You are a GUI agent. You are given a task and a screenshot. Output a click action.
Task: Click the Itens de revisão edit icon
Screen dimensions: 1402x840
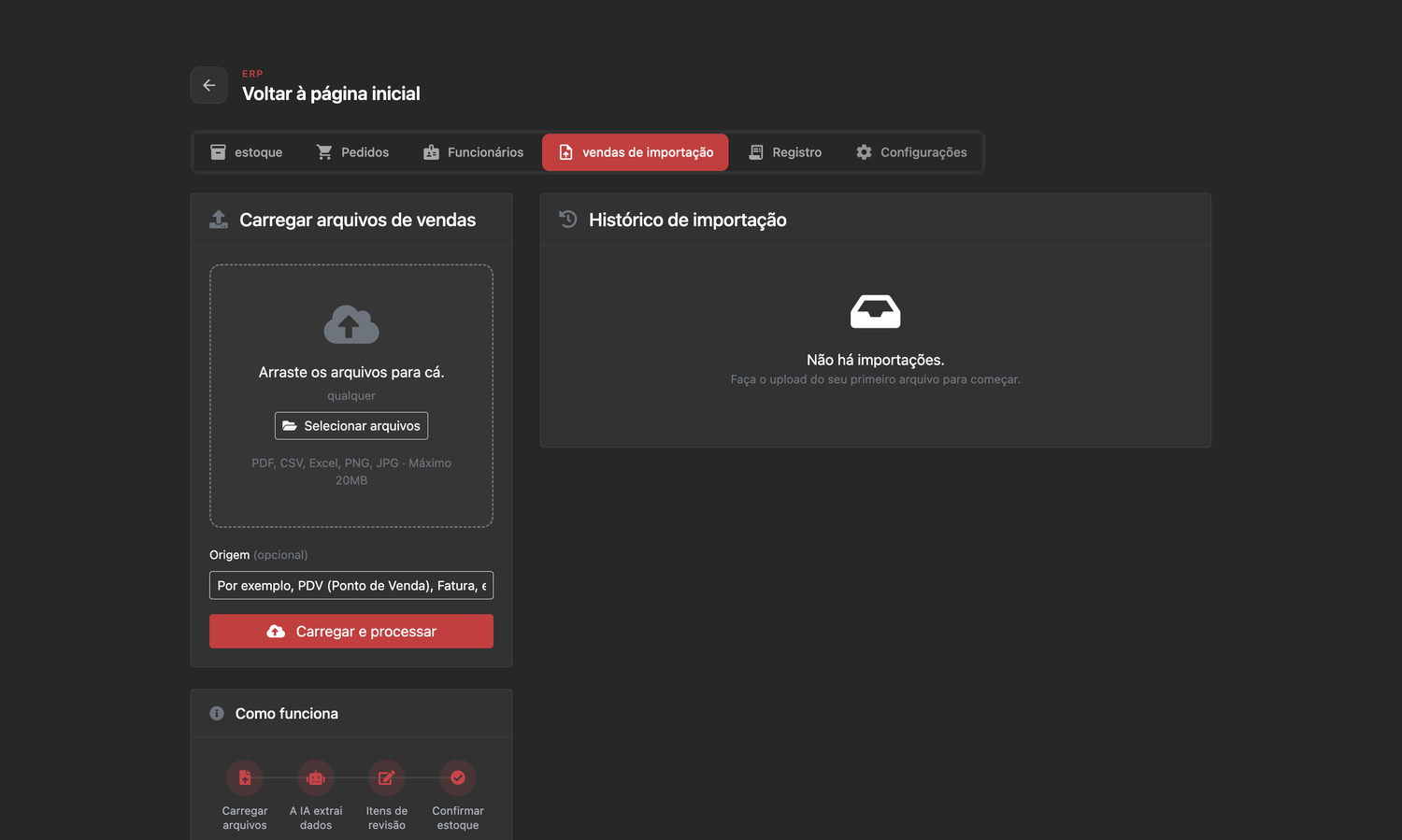point(387,777)
